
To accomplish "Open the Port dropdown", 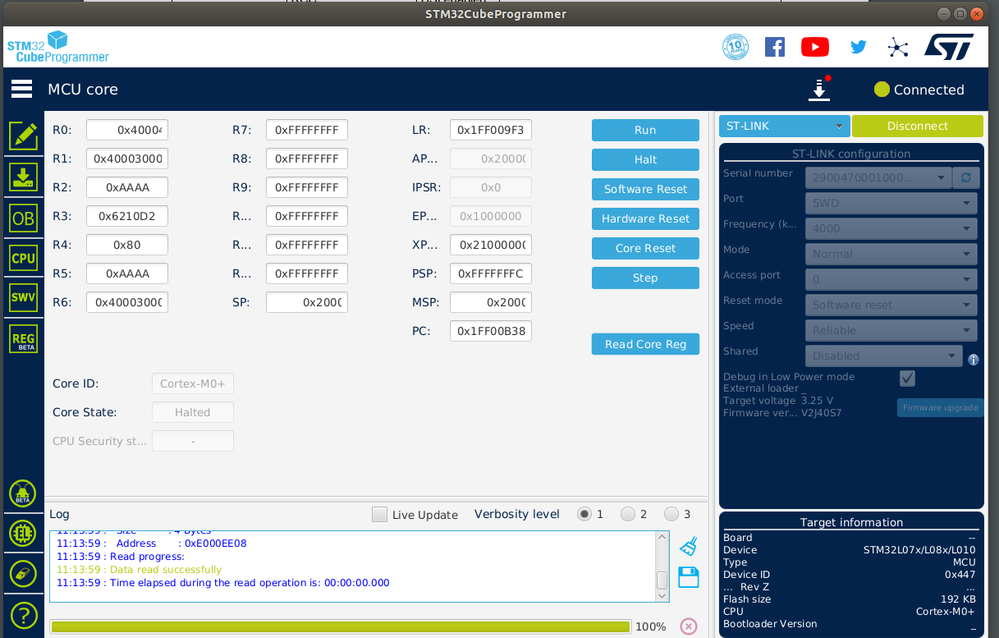I will coord(891,203).
